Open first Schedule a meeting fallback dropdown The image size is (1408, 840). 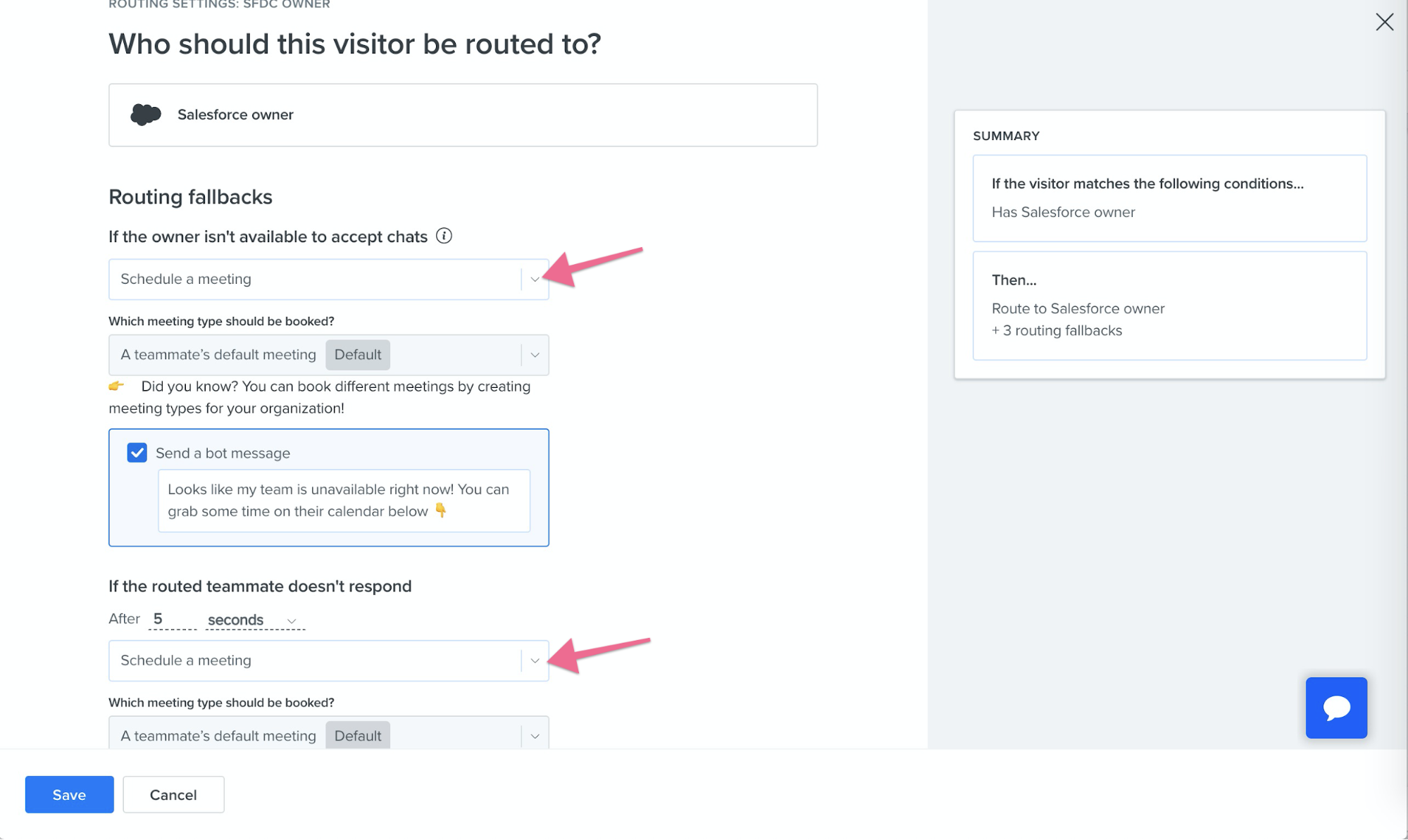[329, 279]
